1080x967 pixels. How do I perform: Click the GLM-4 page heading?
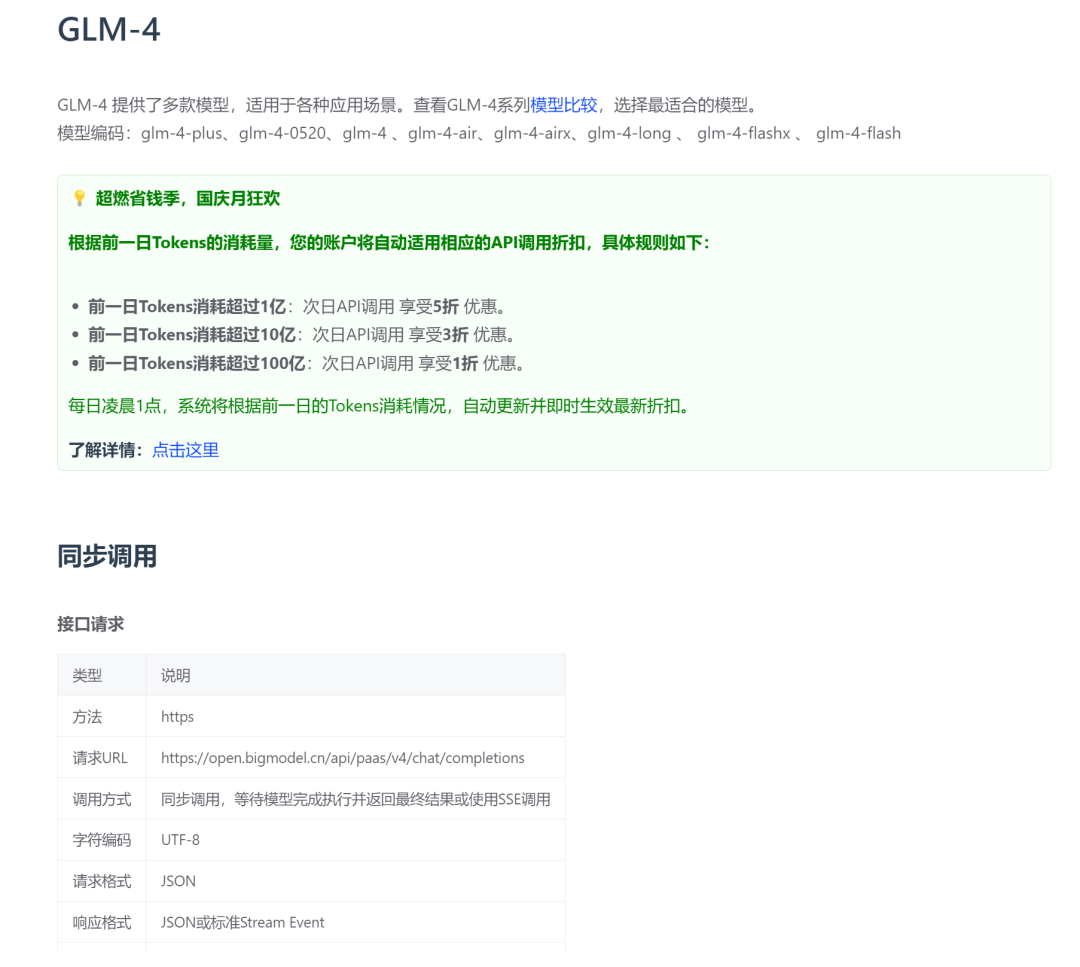(109, 30)
